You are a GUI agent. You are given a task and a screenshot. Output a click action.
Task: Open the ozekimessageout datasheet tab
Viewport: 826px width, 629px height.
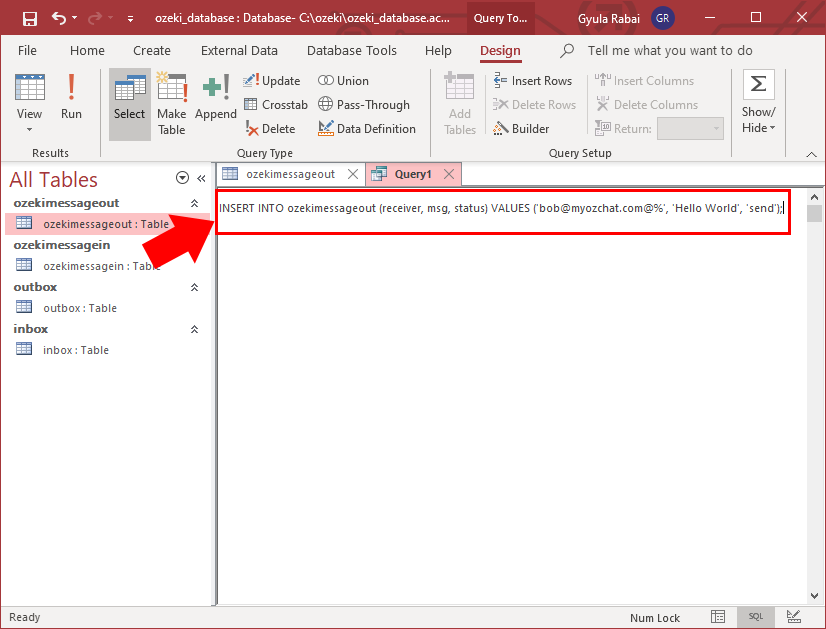point(289,173)
